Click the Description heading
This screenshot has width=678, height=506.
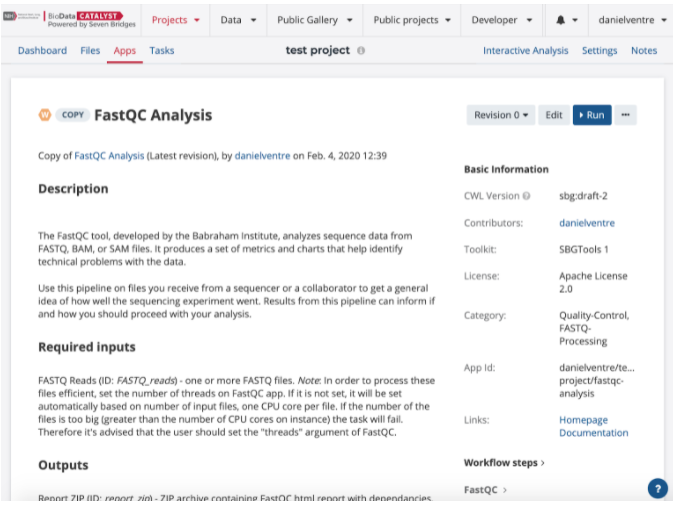73,189
